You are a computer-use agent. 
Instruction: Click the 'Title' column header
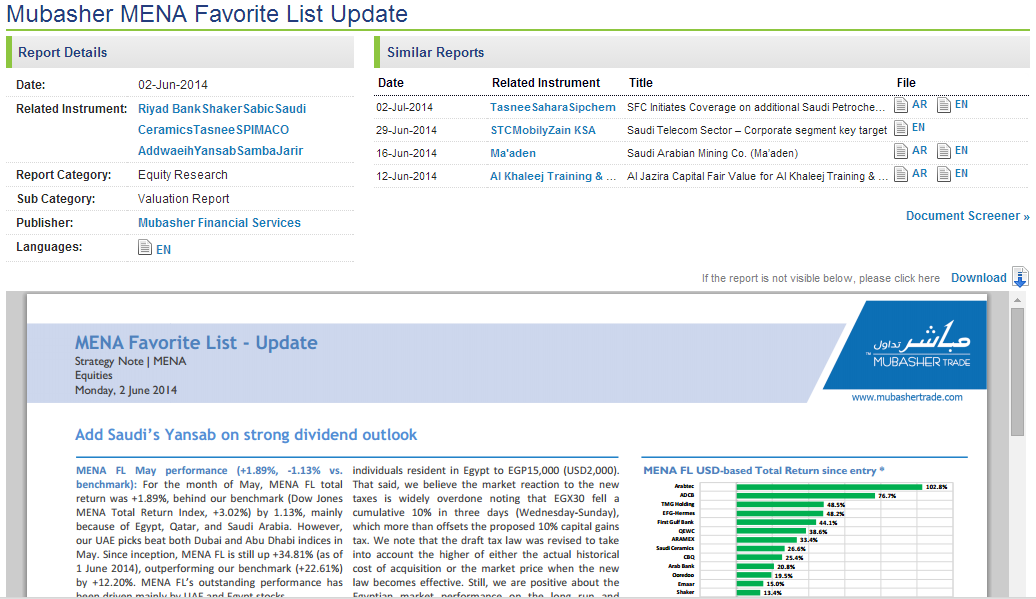[640, 83]
